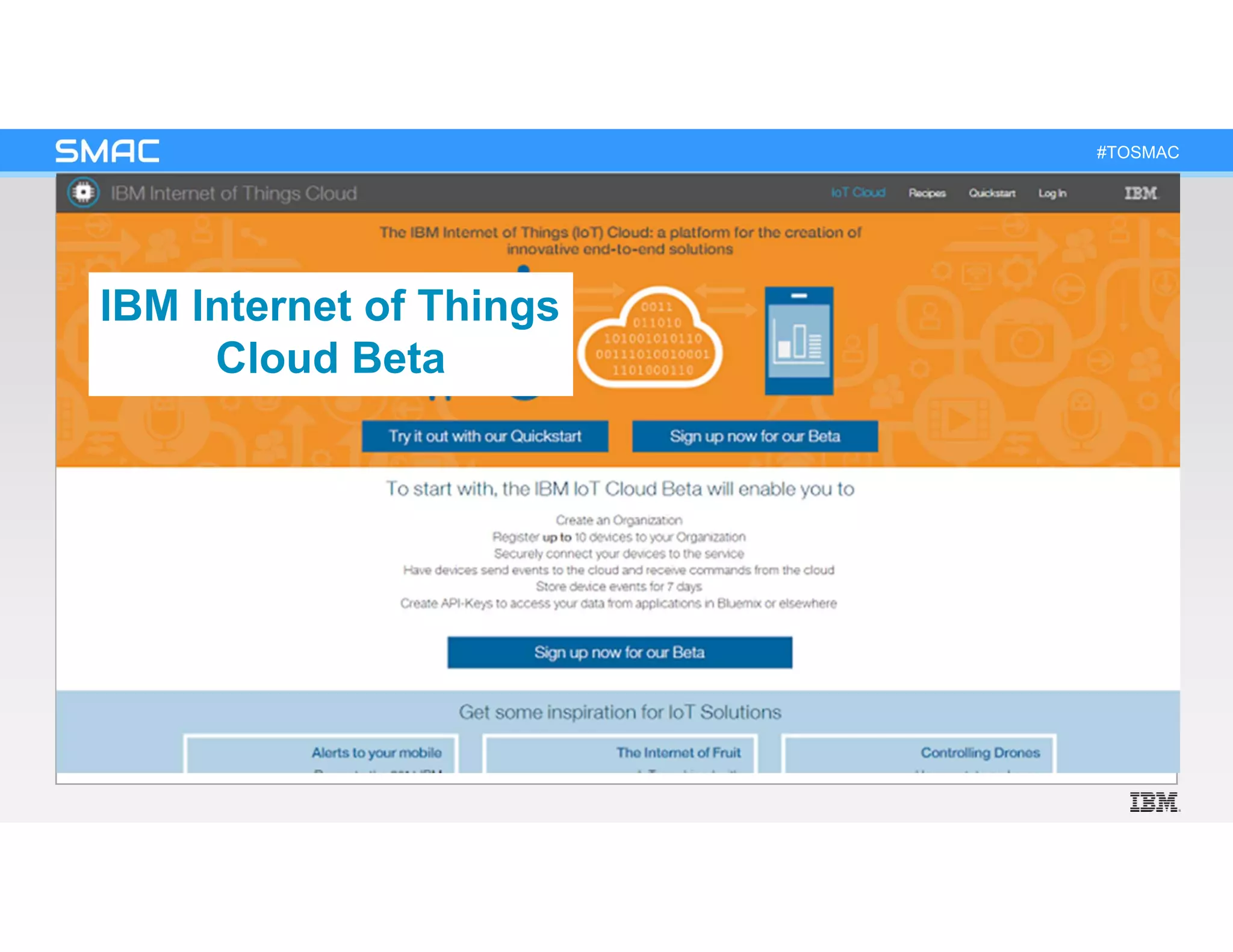Click the mobile device chart illustration
Image resolution: width=1233 pixels, height=952 pixels.
click(x=799, y=341)
